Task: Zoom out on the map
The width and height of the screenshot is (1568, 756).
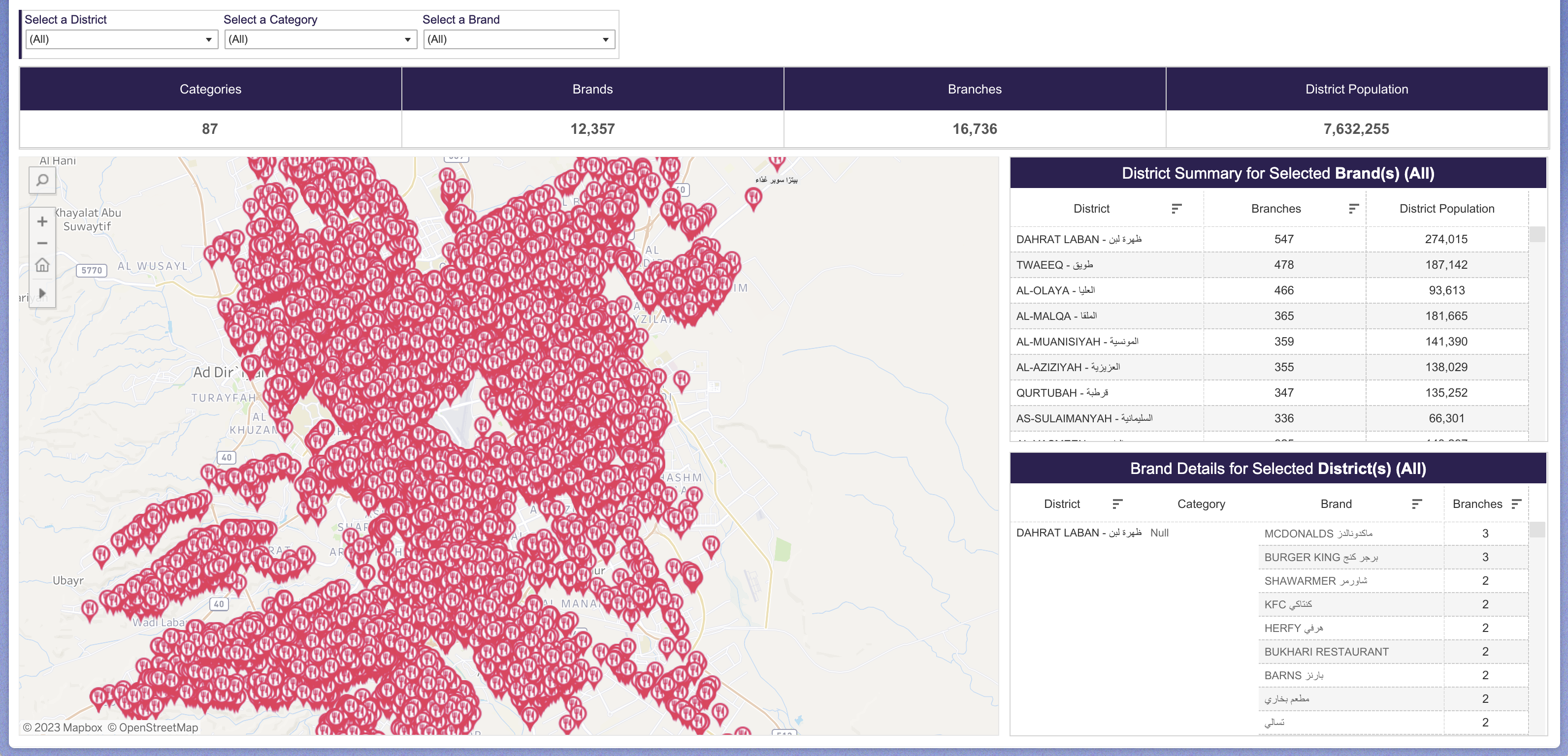Action: [x=42, y=243]
